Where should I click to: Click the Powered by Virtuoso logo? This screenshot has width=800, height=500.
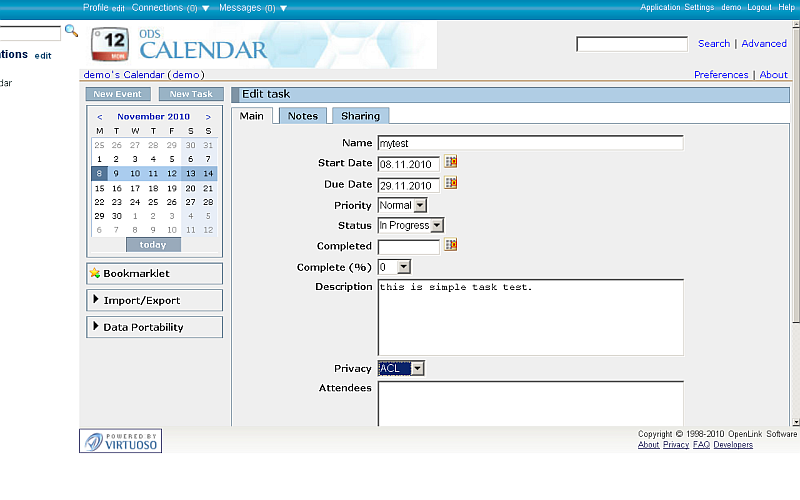[x=121, y=441]
